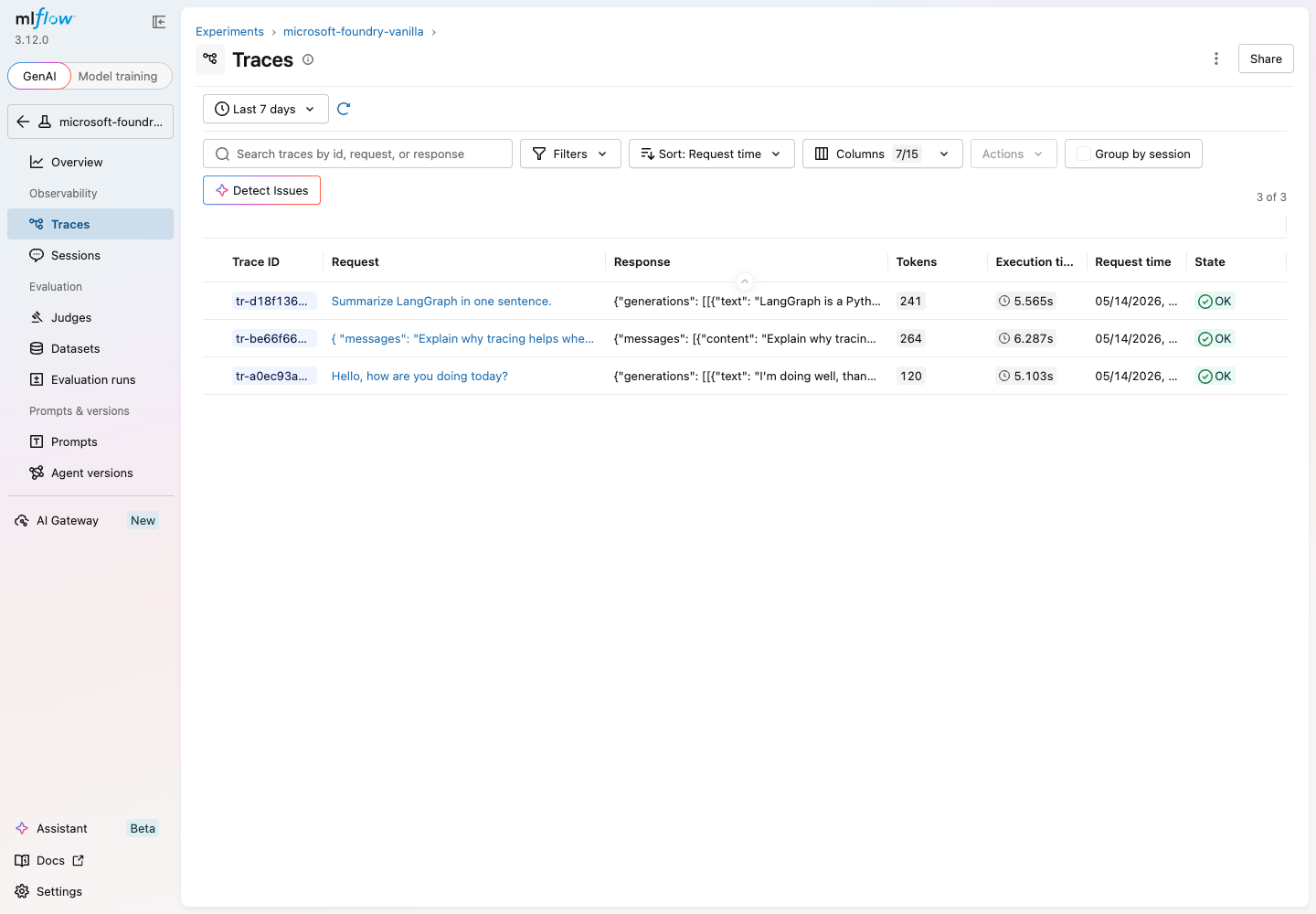Open Sessions in the sidebar
The image size is (1316, 914).
click(90, 255)
